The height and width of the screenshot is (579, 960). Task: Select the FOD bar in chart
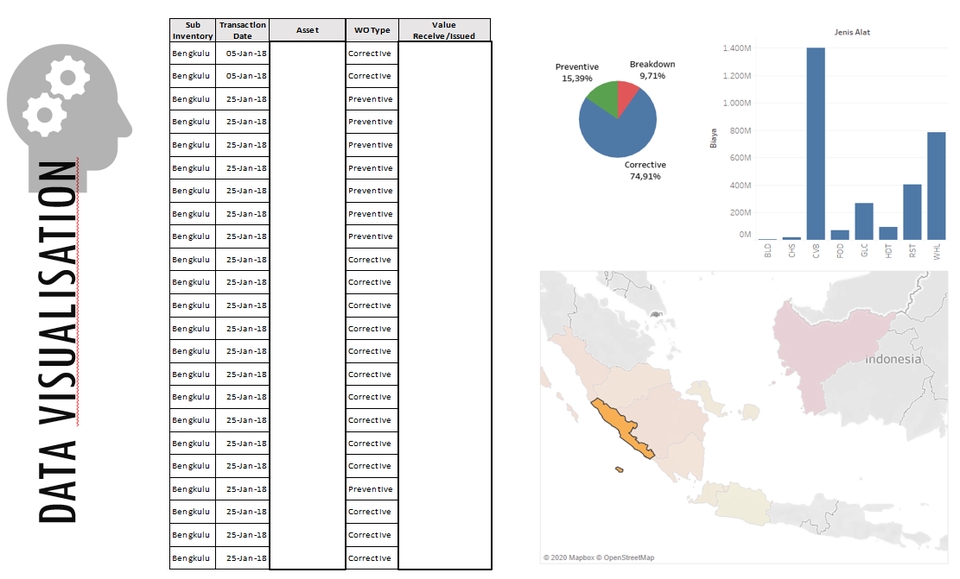[840, 235]
